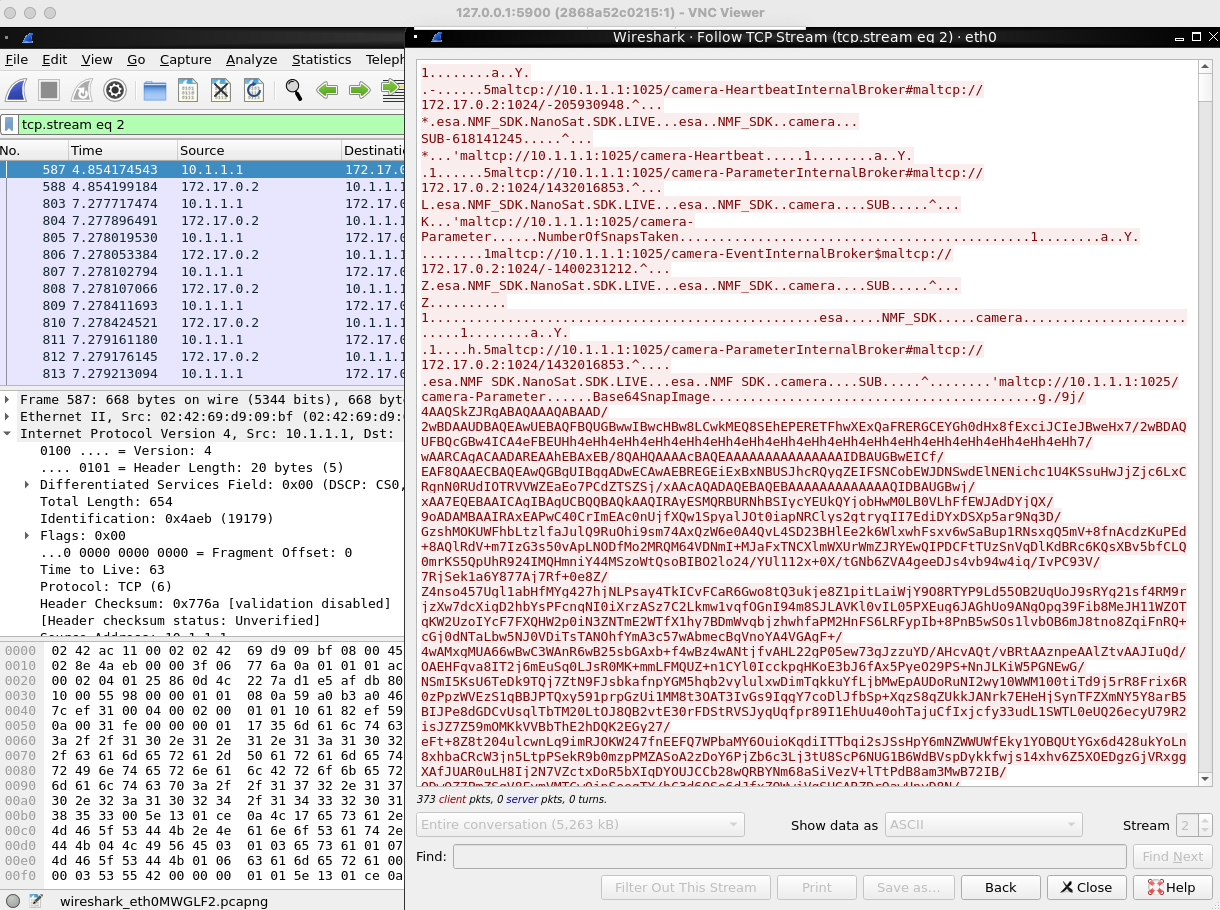
Task: Click Filter Out This Stream button
Action: [685, 888]
